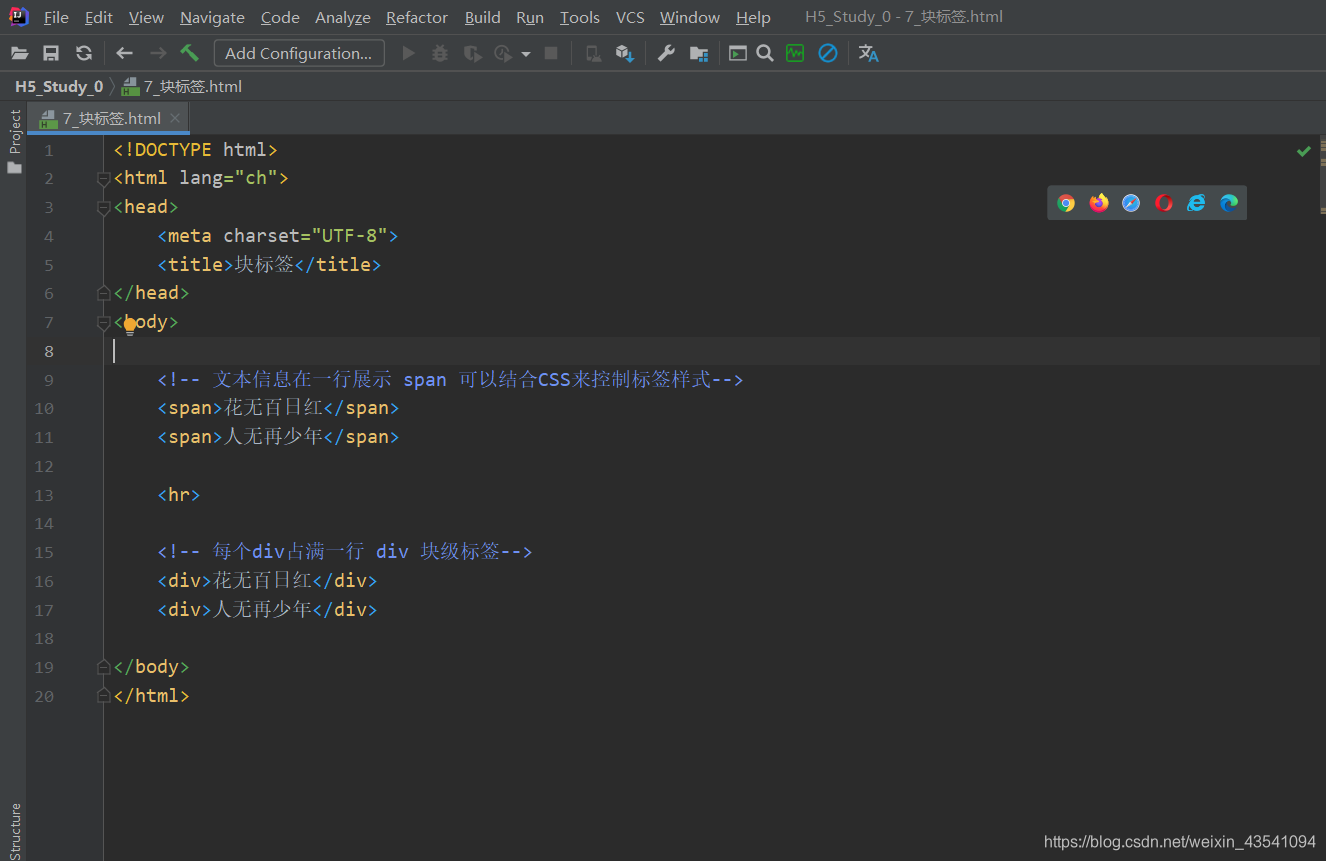This screenshot has width=1326, height=861.
Task: Open the Help menu
Action: 753,17
